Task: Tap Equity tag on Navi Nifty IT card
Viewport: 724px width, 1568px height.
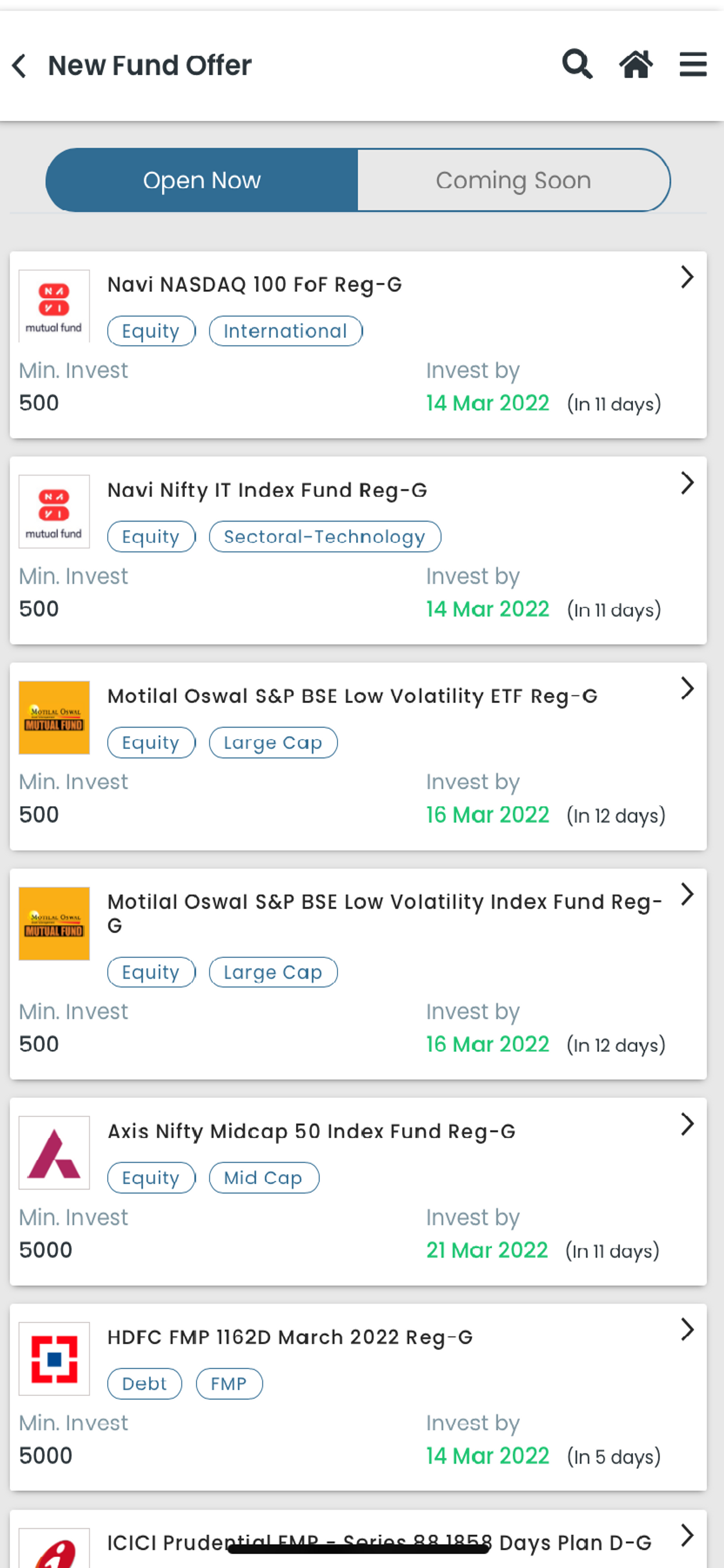Action: click(151, 537)
